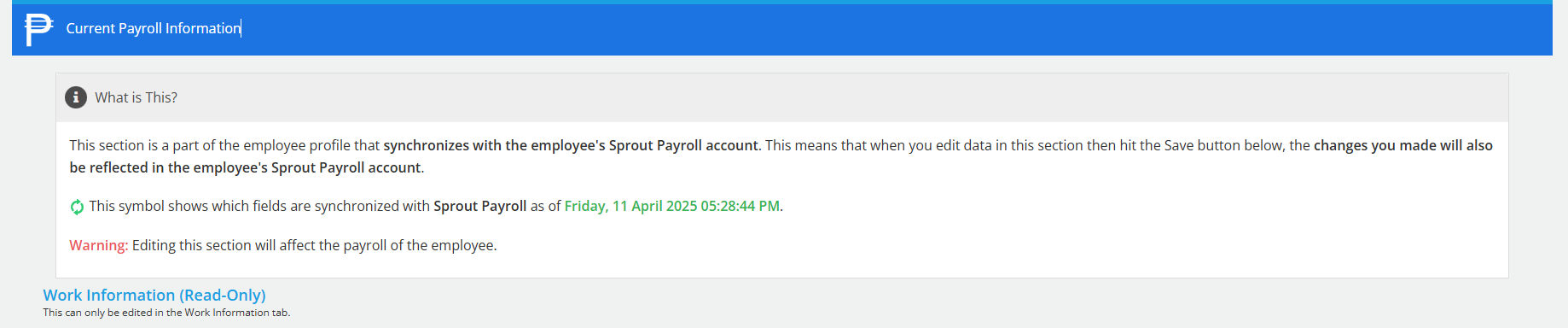Click the green Friday, 11 April 2025 timestamp

(672, 206)
